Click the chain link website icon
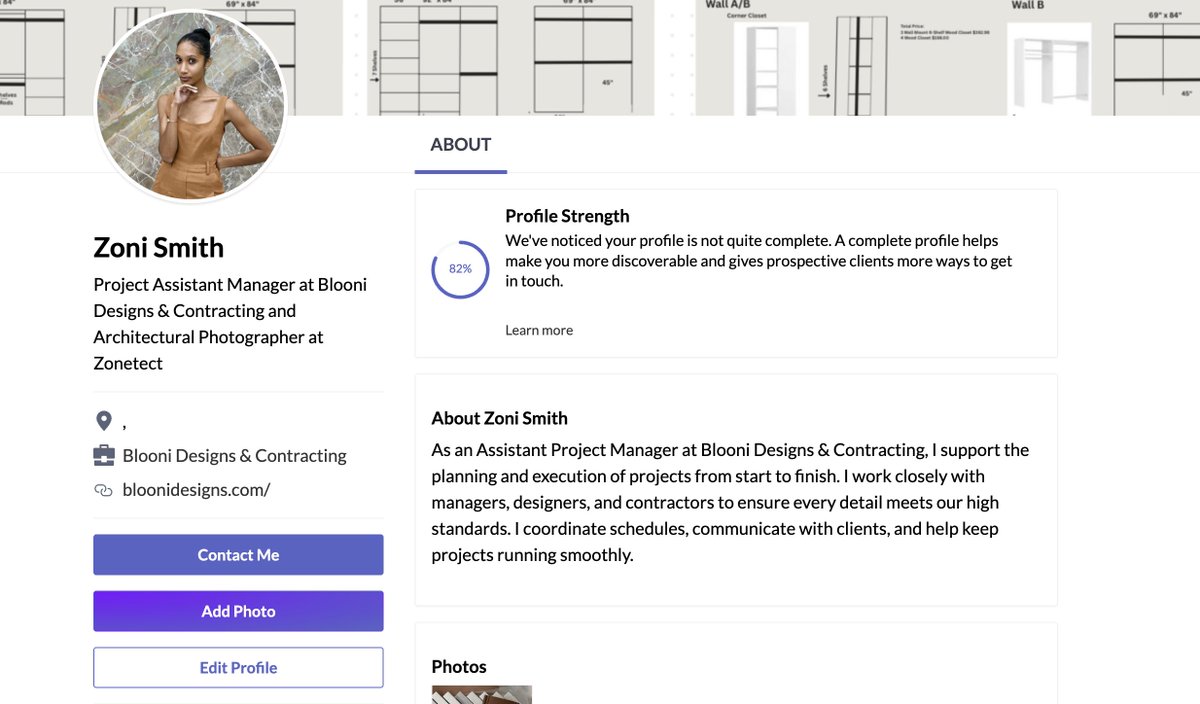 [x=102, y=490]
